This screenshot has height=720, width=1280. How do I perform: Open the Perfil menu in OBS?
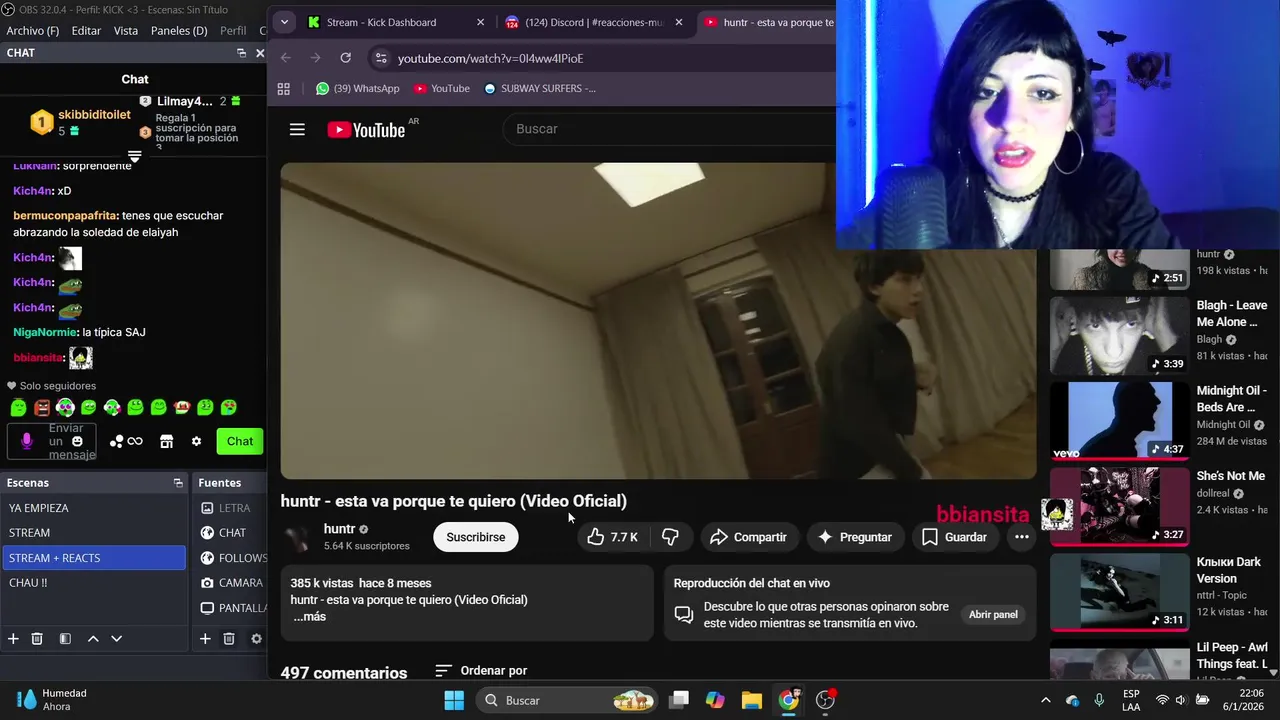pyautogui.click(x=233, y=31)
